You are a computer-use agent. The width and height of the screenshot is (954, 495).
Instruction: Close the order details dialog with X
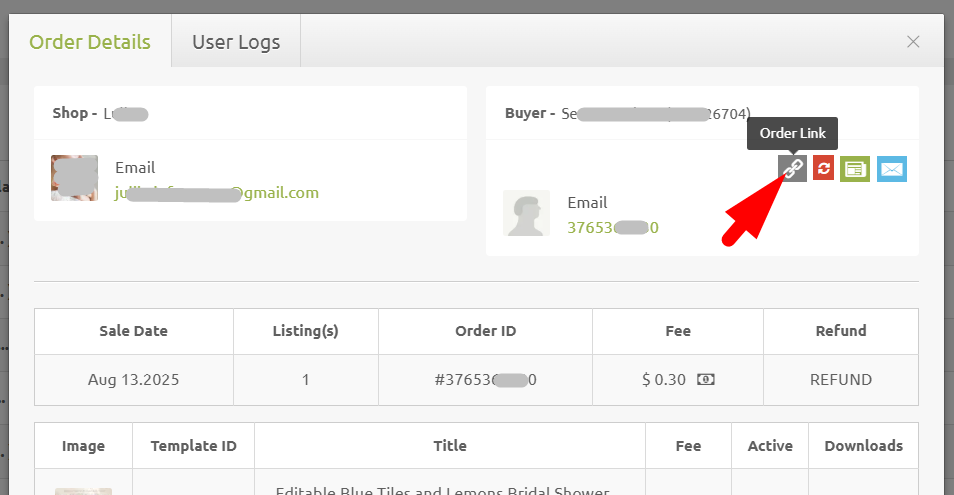[x=913, y=42]
